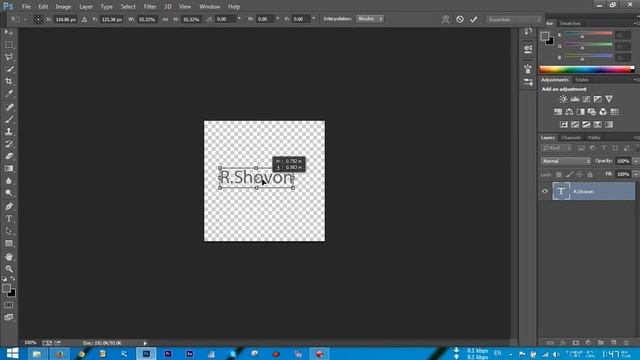Open the File menu
This screenshot has height=360, width=640.
(x=26, y=7)
